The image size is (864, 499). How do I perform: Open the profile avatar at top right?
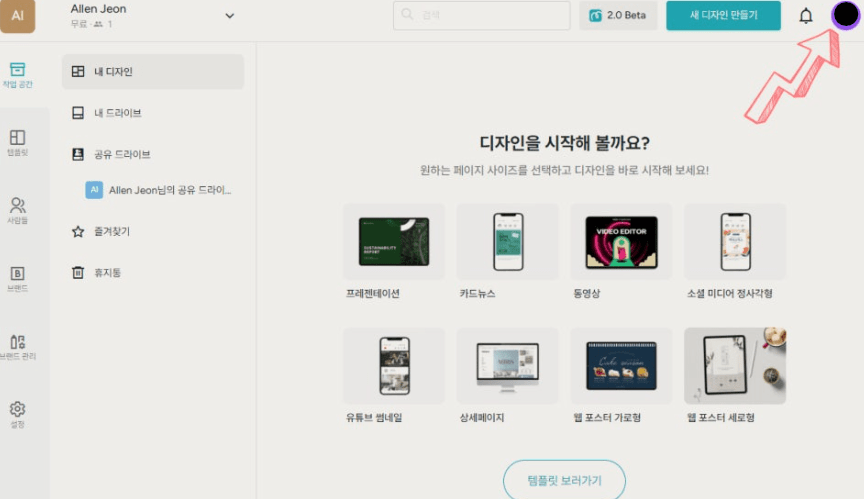coord(846,15)
